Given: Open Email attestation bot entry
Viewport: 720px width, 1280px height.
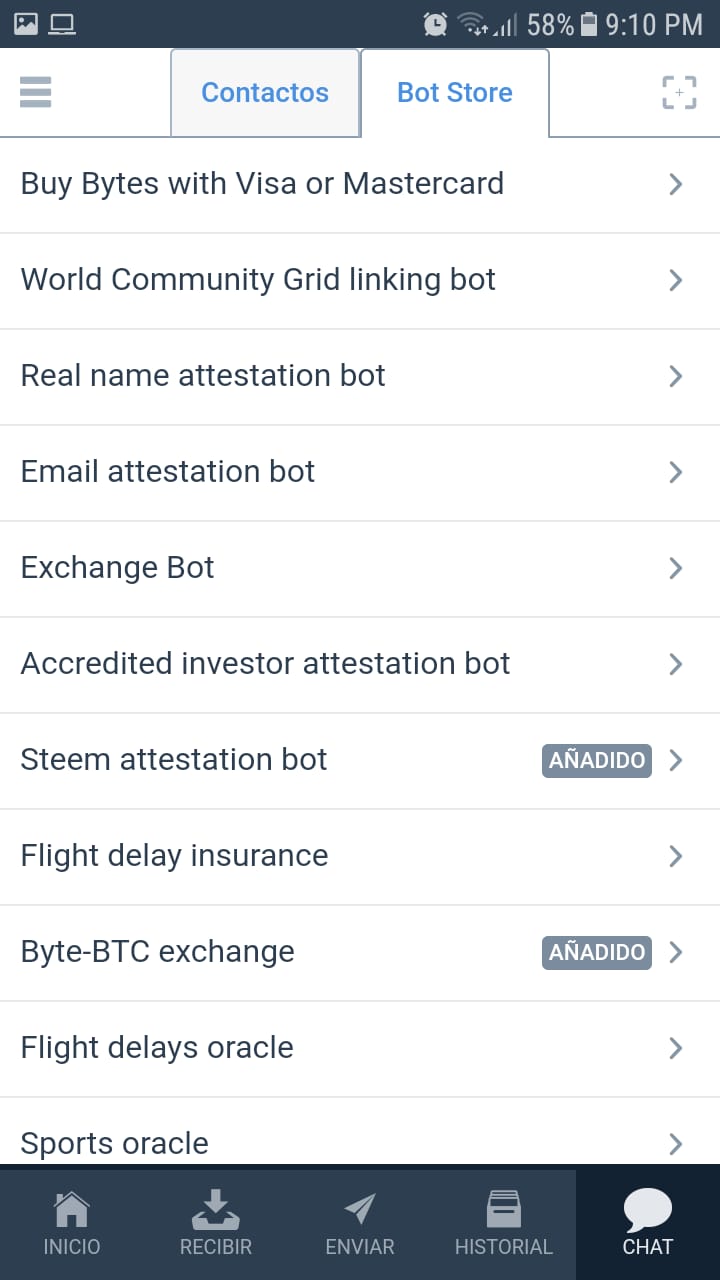Looking at the screenshot, I should coord(168,472).
